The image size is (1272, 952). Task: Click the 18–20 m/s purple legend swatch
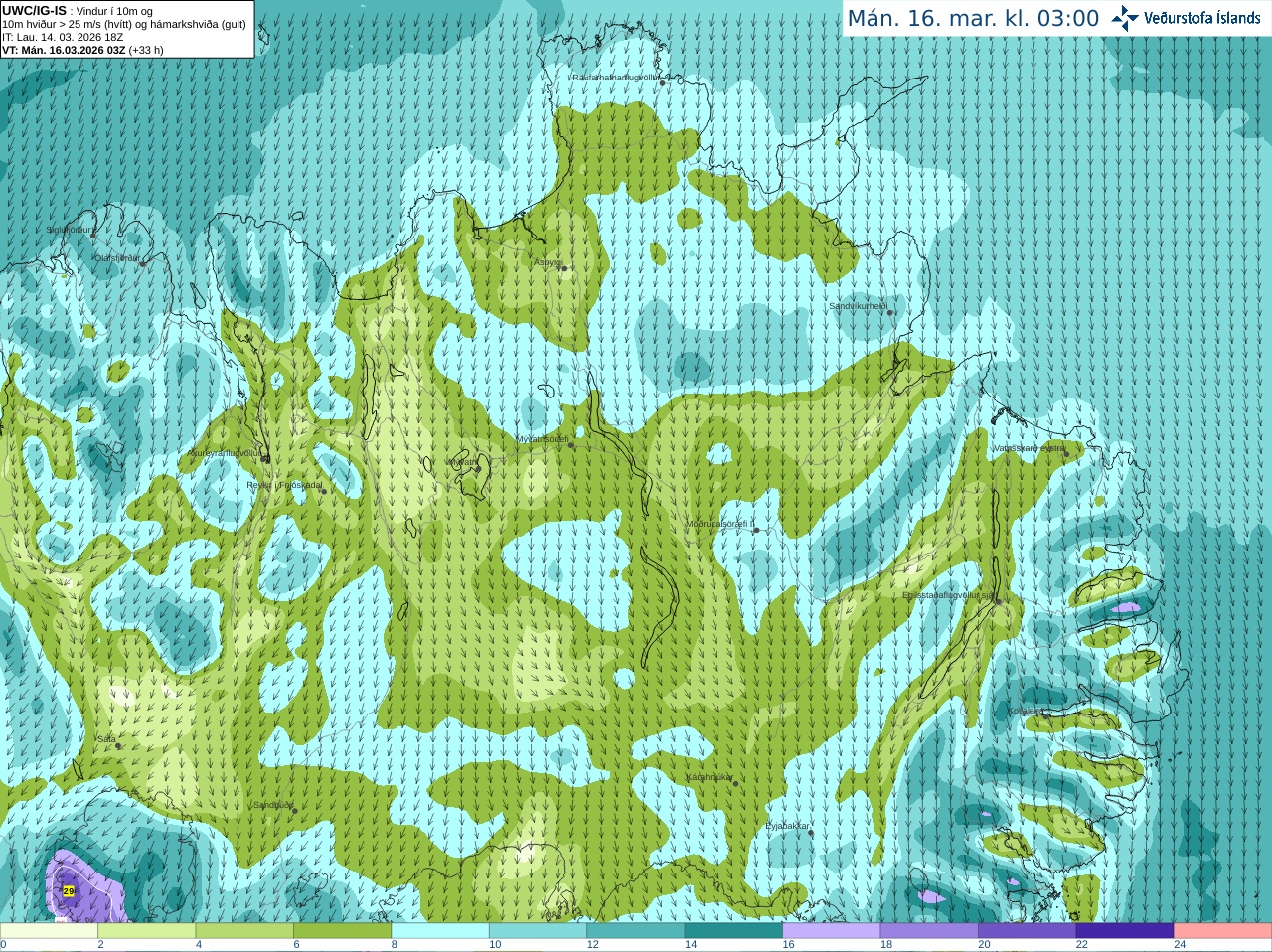coord(929,931)
